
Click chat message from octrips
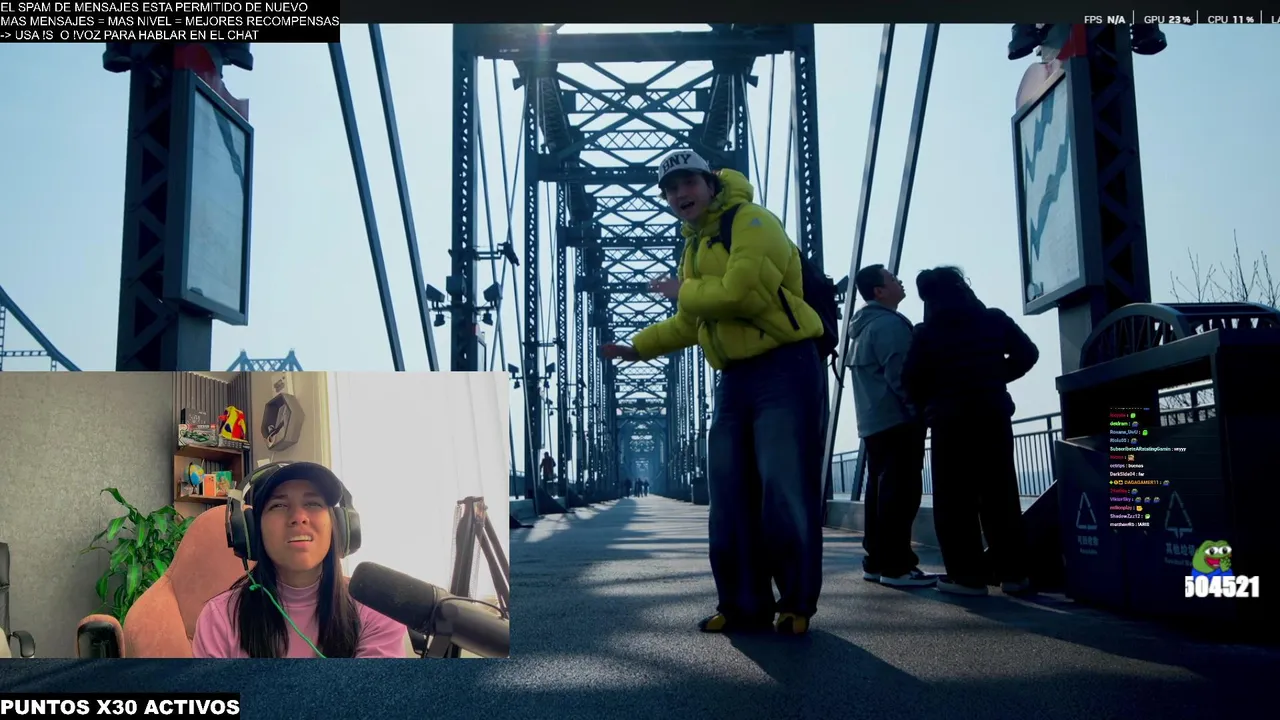(x=1127, y=466)
